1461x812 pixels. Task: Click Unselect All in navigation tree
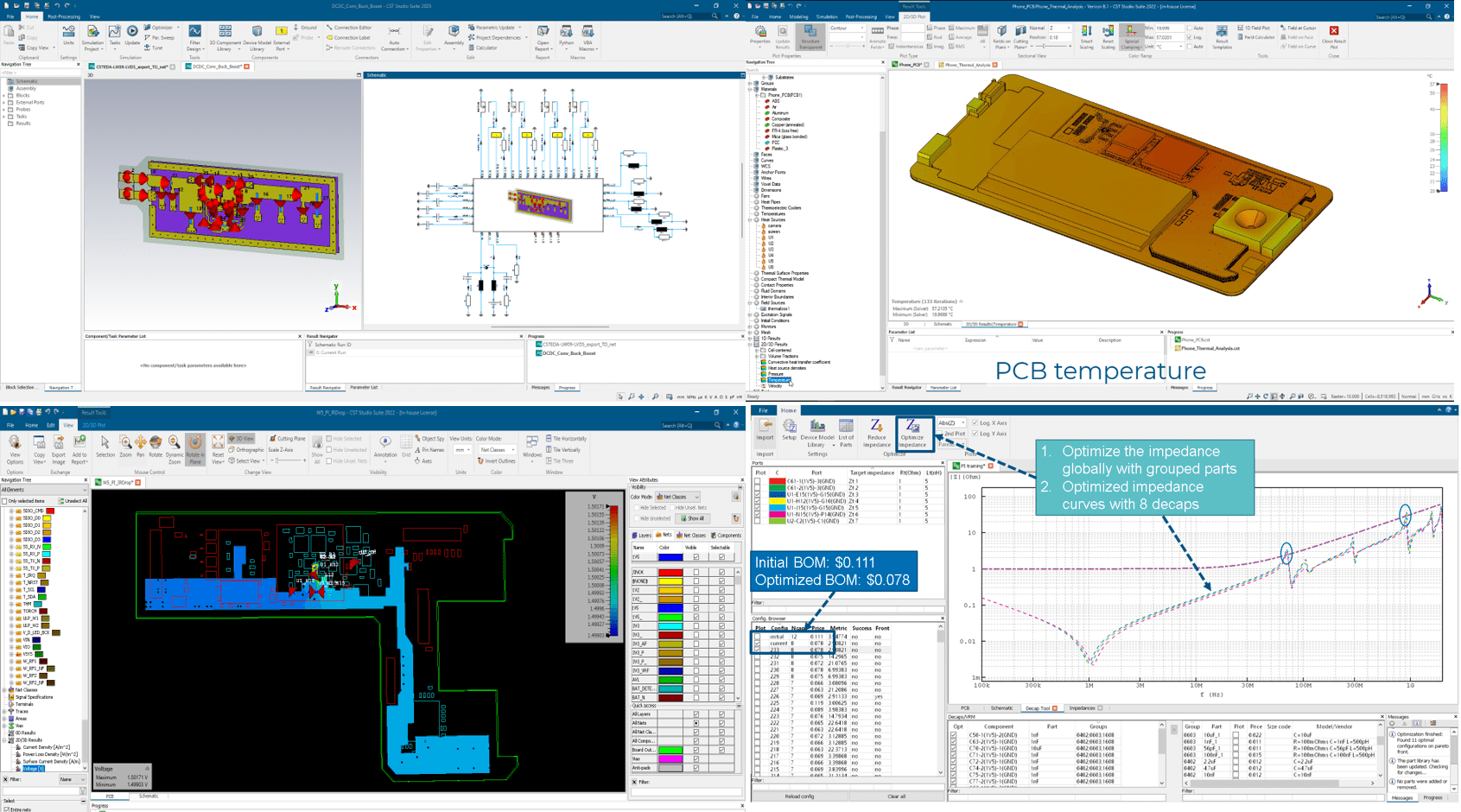73,501
